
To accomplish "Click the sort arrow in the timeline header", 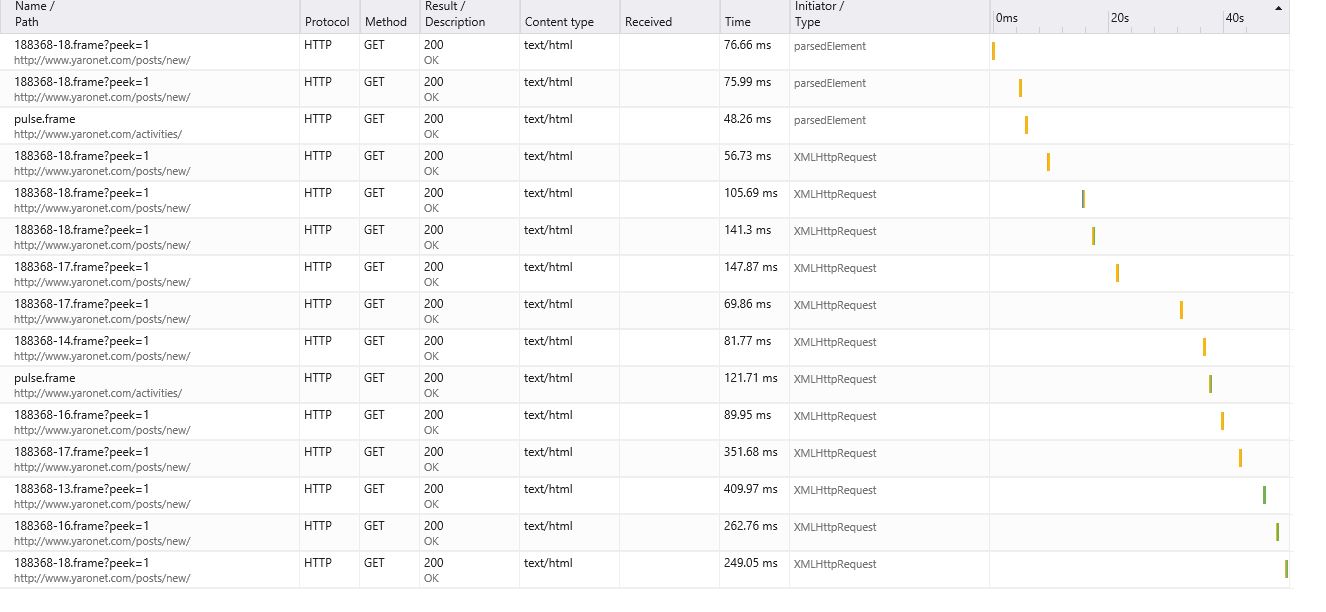I will click(1278, 8).
